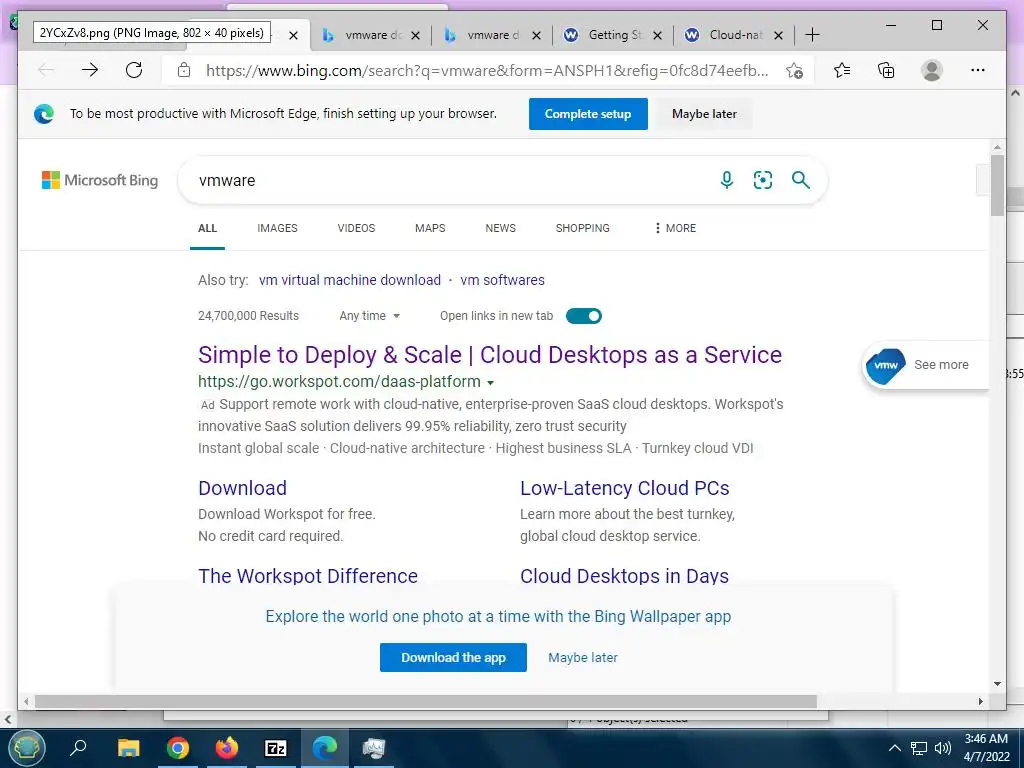Viewport: 1024px width, 768px height.
Task: Switch to the Cloud-nat browser tab
Action: coord(725,35)
